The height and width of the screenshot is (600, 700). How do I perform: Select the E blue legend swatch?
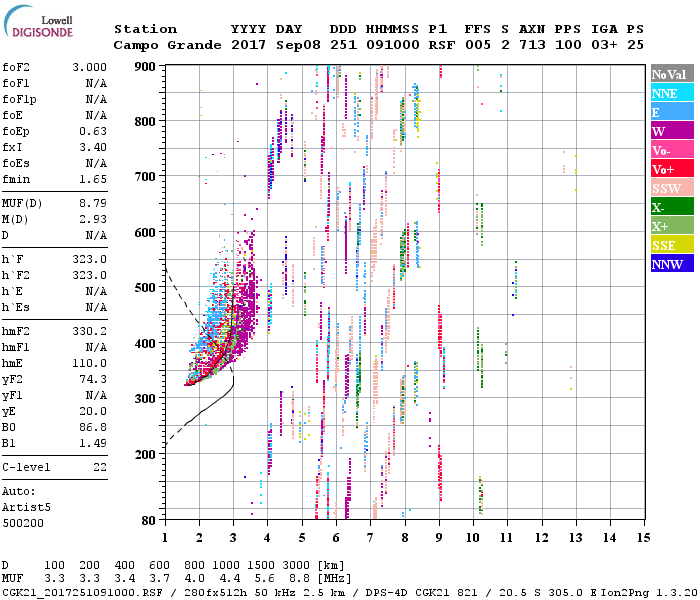click(x=672, y=112)
